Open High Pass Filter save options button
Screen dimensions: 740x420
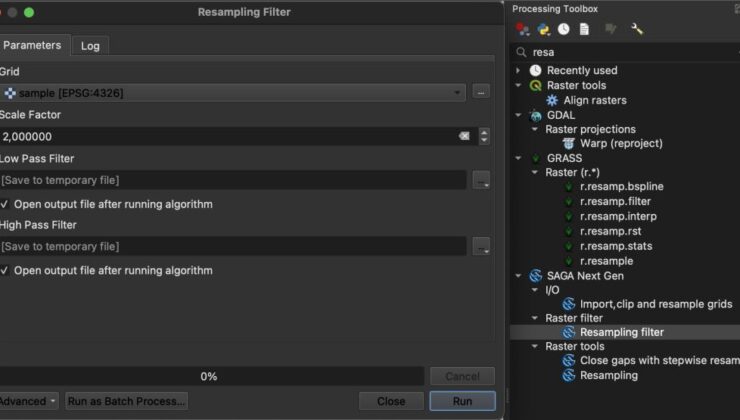pyautogui.click(x=481, y=246)
